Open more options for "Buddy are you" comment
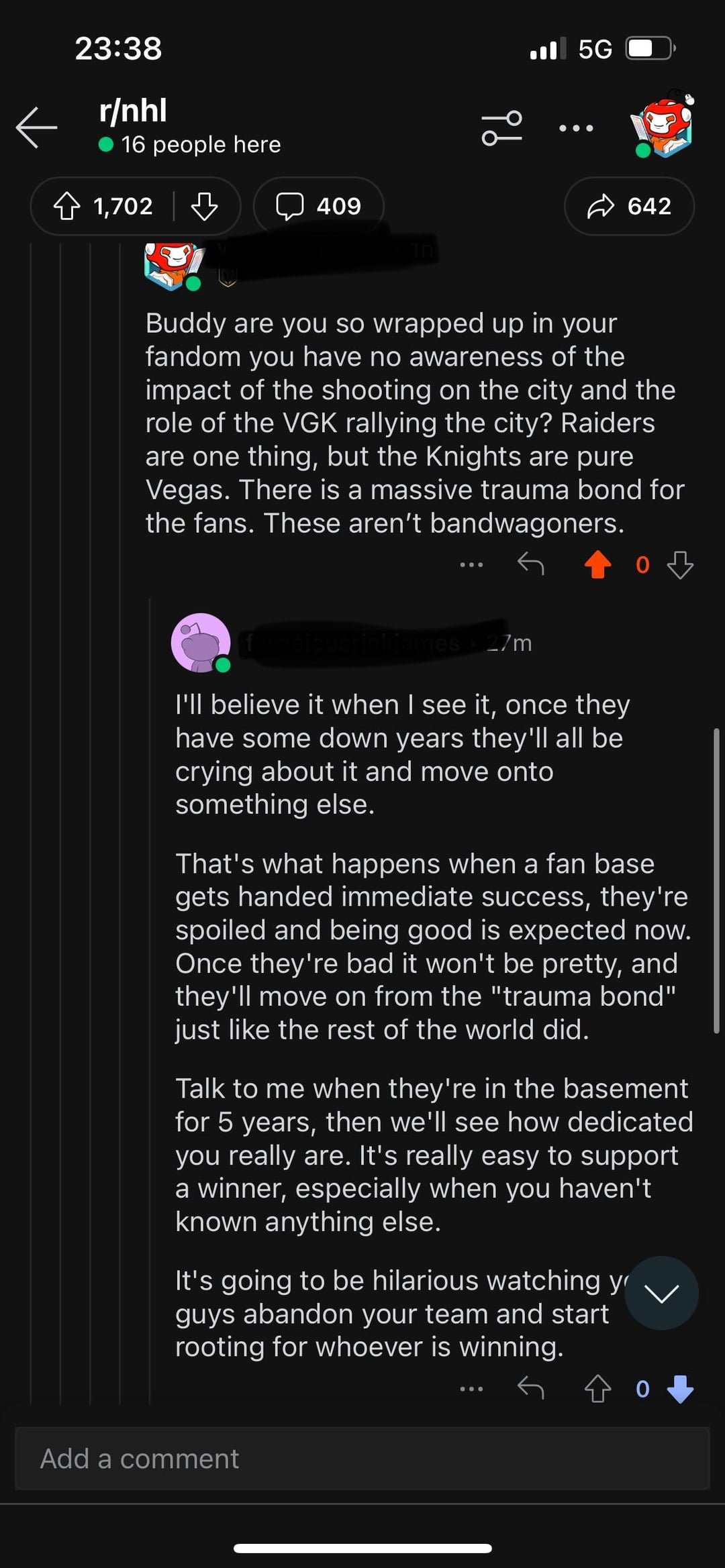This screenshot has height=1568, width=725. pyautogui.click(x=471, y=564)
